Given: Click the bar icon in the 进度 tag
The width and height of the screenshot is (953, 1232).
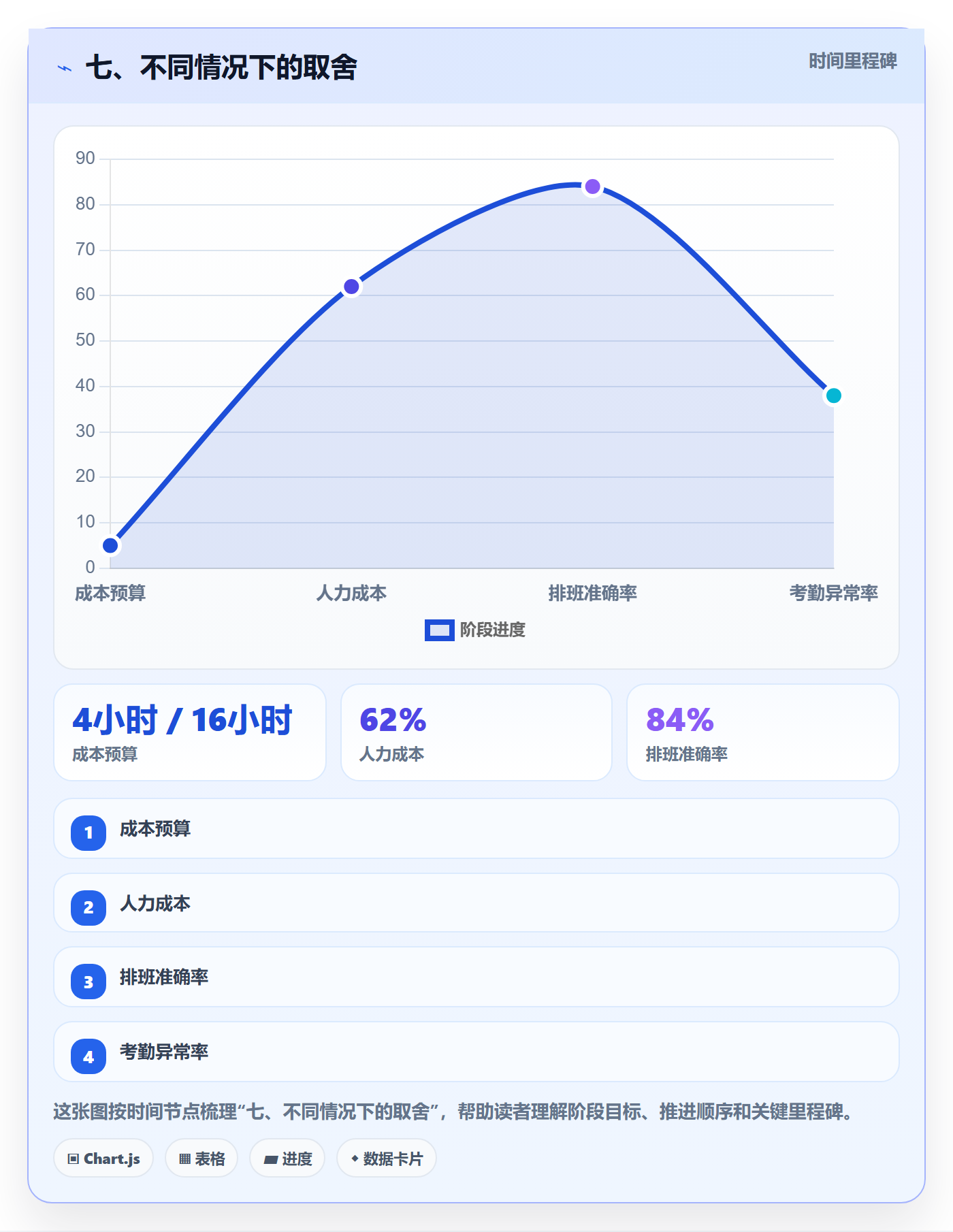Looking at the screenshot, I should coord(271,1159).
